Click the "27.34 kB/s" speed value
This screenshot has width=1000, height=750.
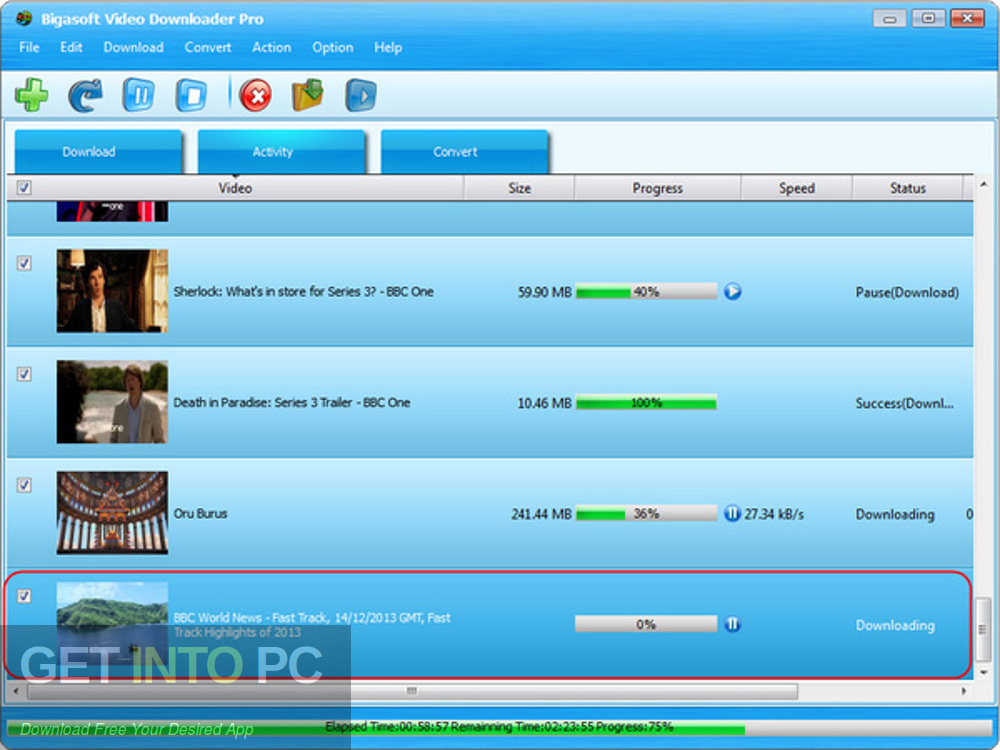tap(774, 514)
